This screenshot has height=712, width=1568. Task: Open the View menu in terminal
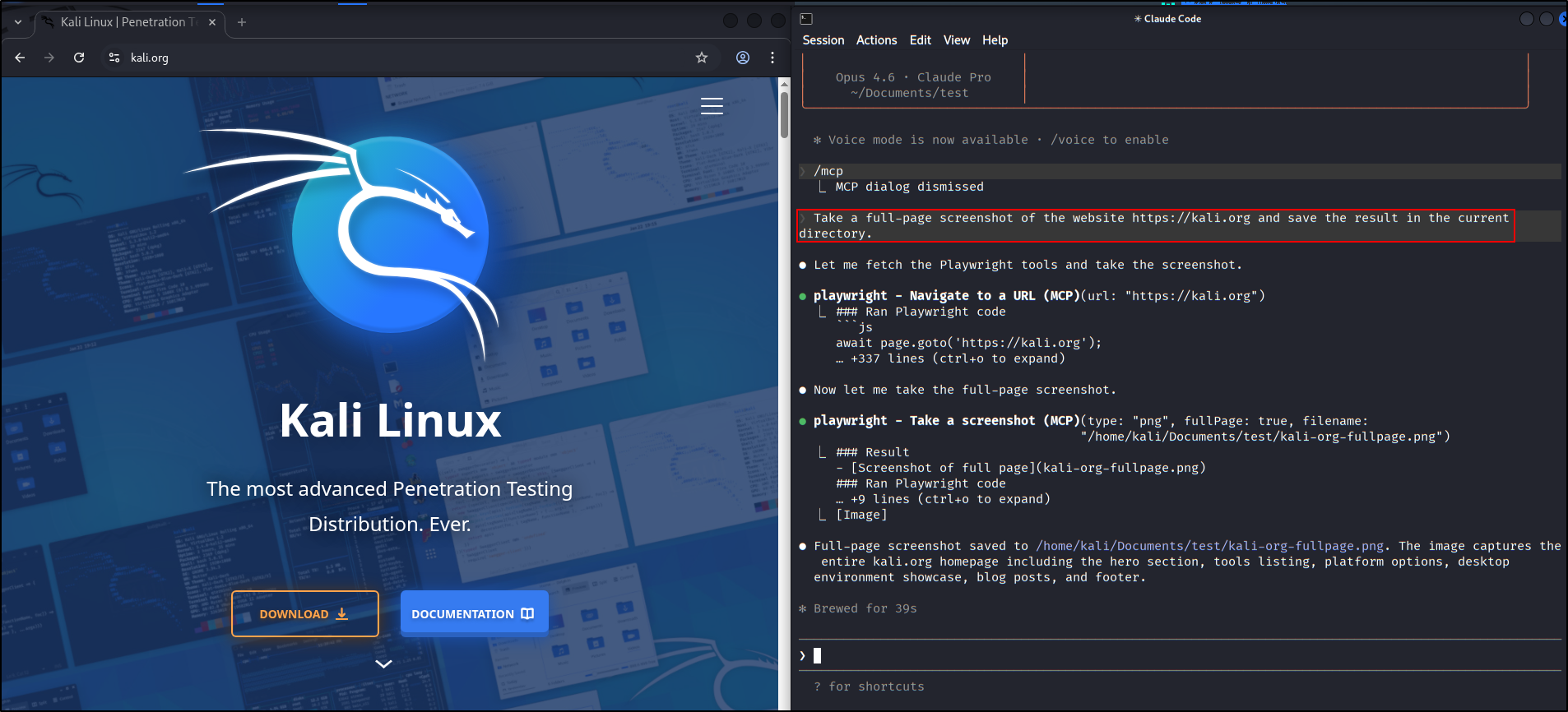(x=956, y=40)
